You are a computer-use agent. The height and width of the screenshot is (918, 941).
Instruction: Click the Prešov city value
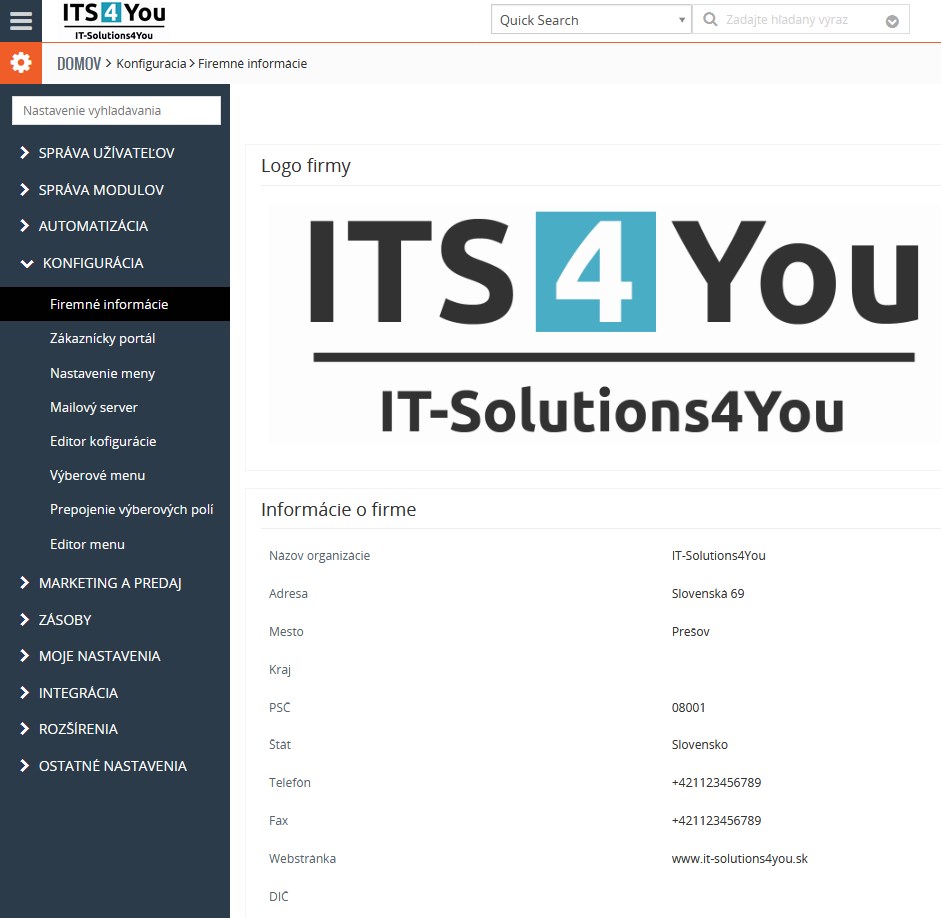690,631
